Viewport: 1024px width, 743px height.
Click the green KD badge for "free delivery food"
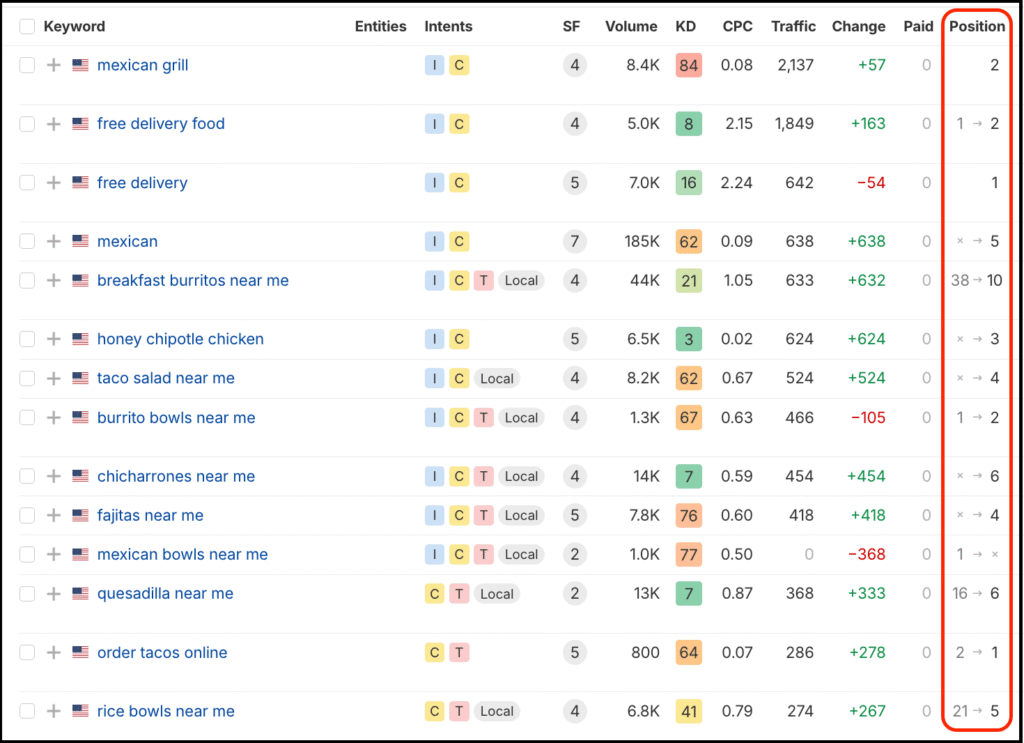pos(687,124)
